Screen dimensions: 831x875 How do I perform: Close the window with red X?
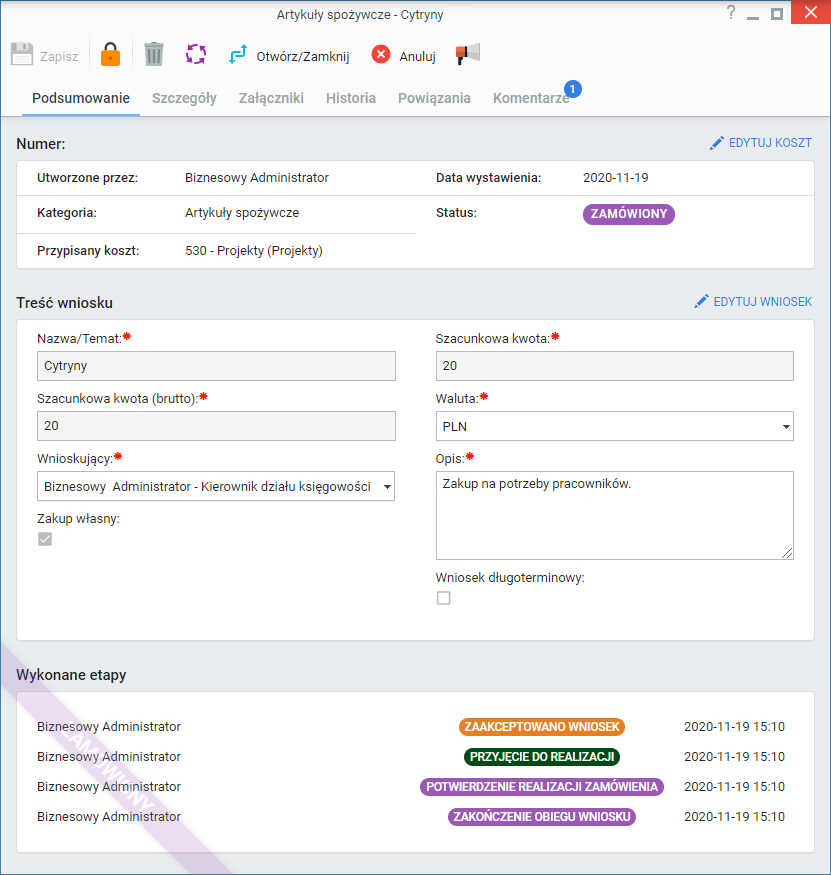tap(811, 12)
